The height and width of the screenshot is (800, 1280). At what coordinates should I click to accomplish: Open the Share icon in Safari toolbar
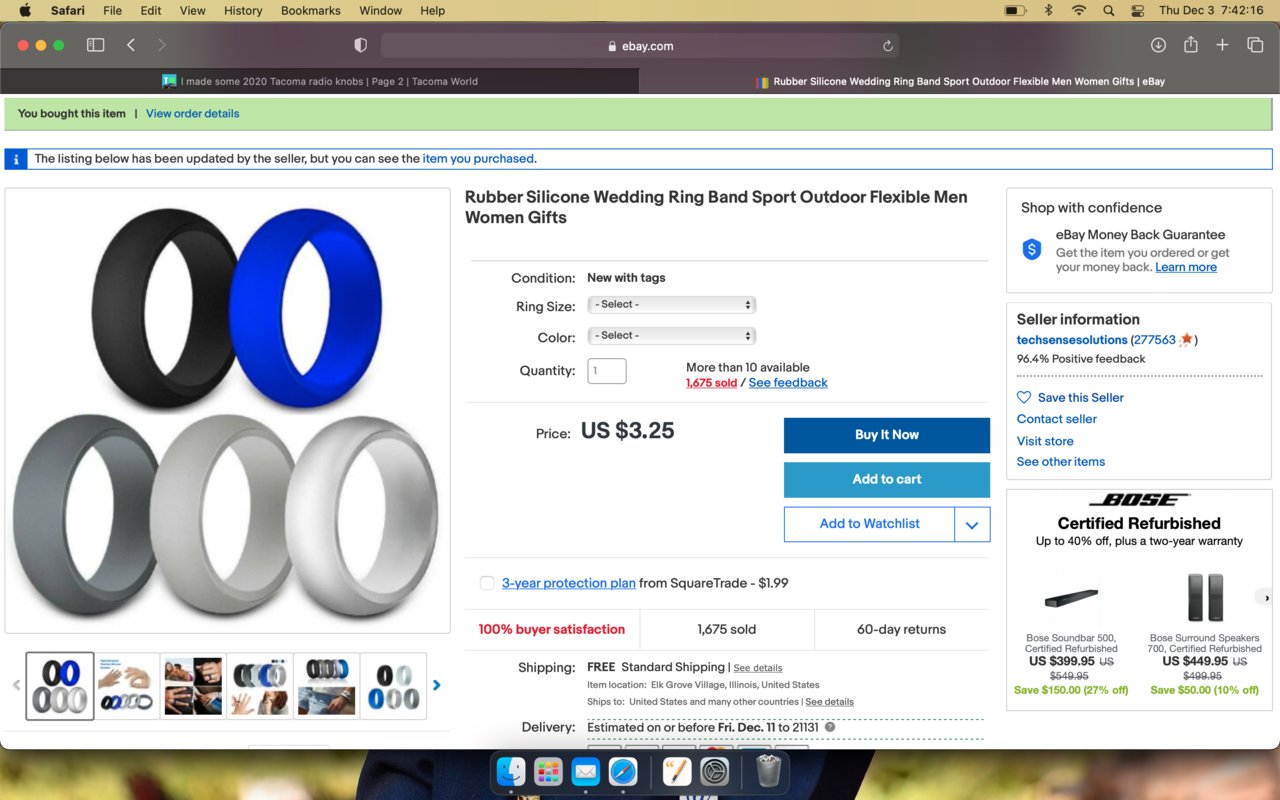(x=1190, y=45)
